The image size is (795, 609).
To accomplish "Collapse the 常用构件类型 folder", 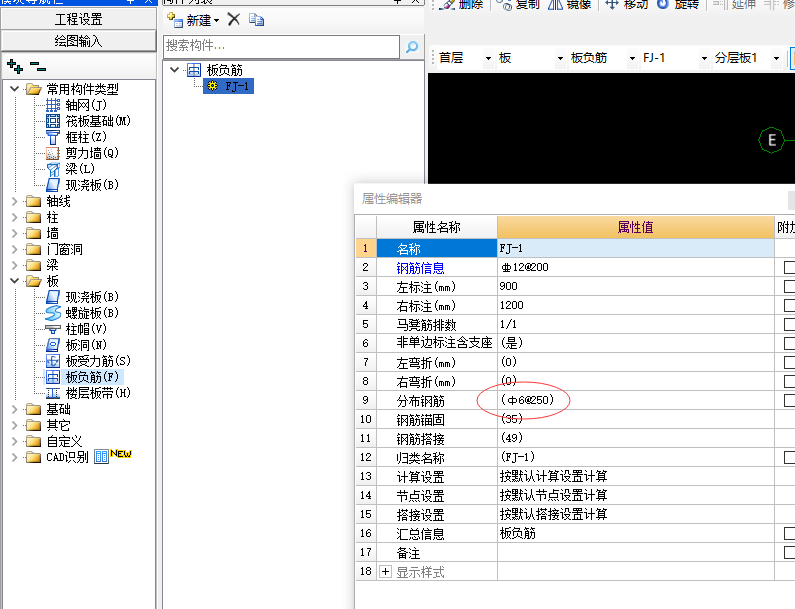I will (14, 89).
